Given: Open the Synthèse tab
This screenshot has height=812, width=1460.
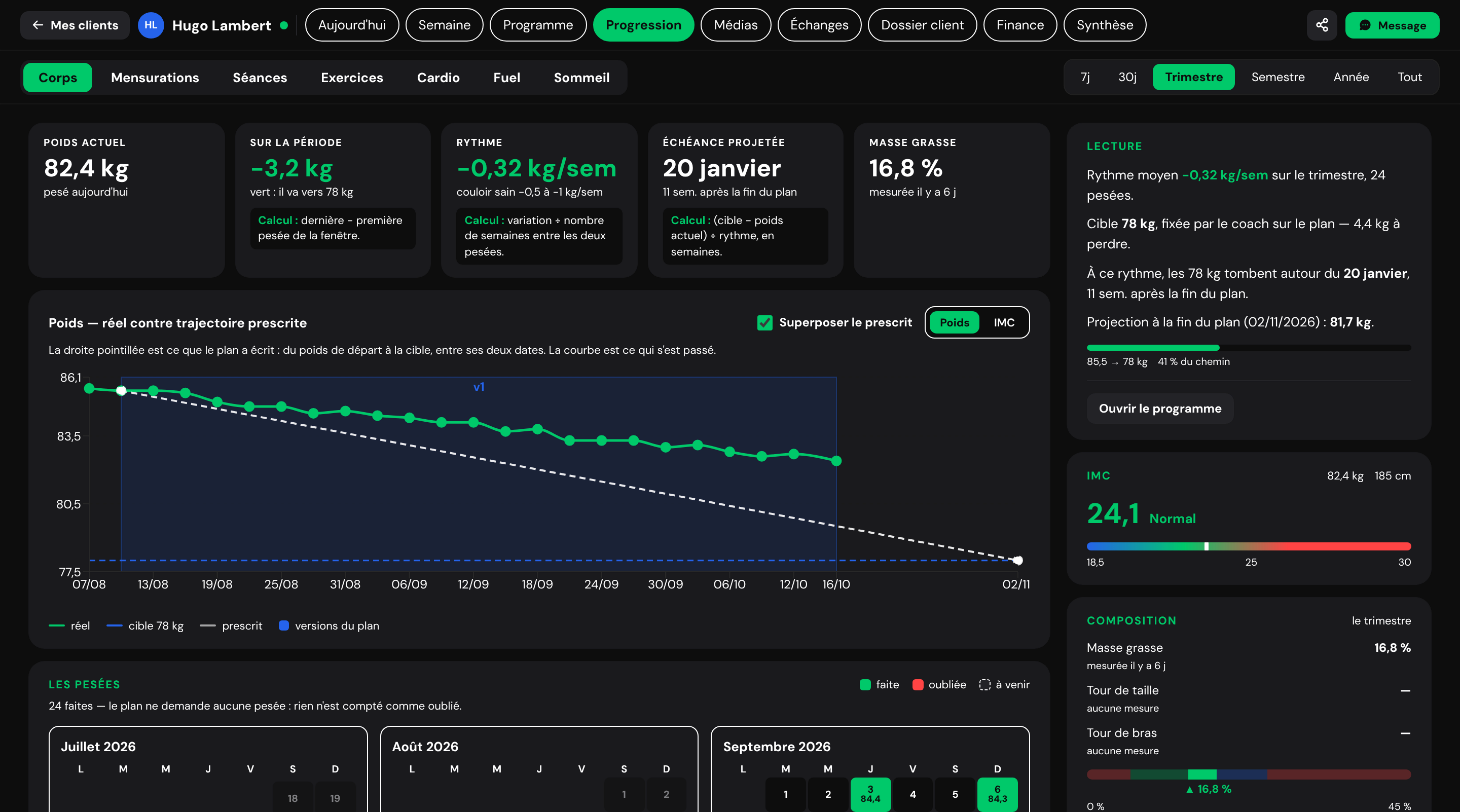Looking at the screenshot, I should 1105,25.
